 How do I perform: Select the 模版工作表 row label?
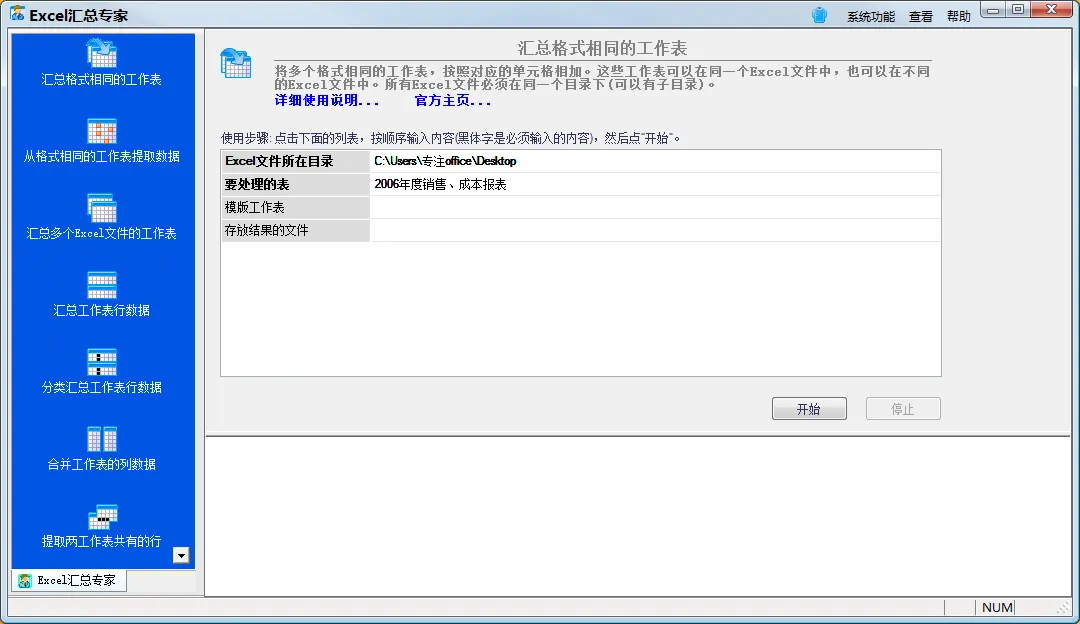pyautogui.click(x=295, y=207)
